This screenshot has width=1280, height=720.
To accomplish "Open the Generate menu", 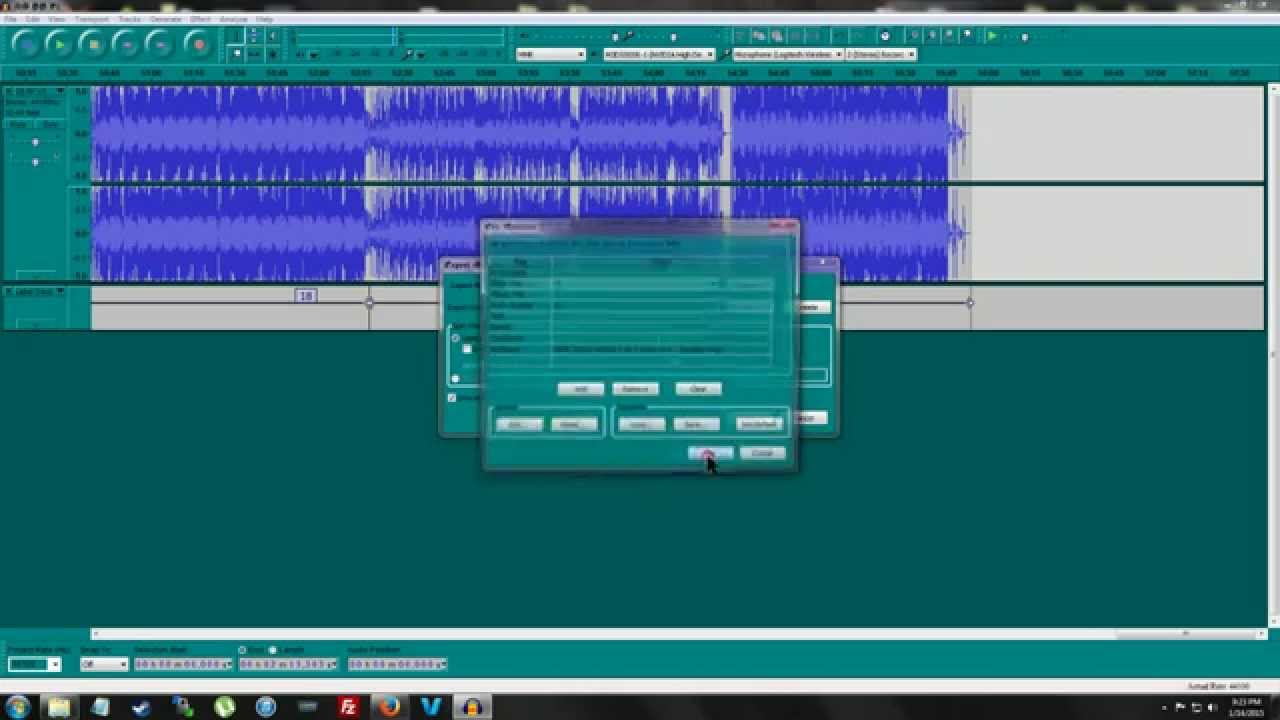I will point(165,19).
